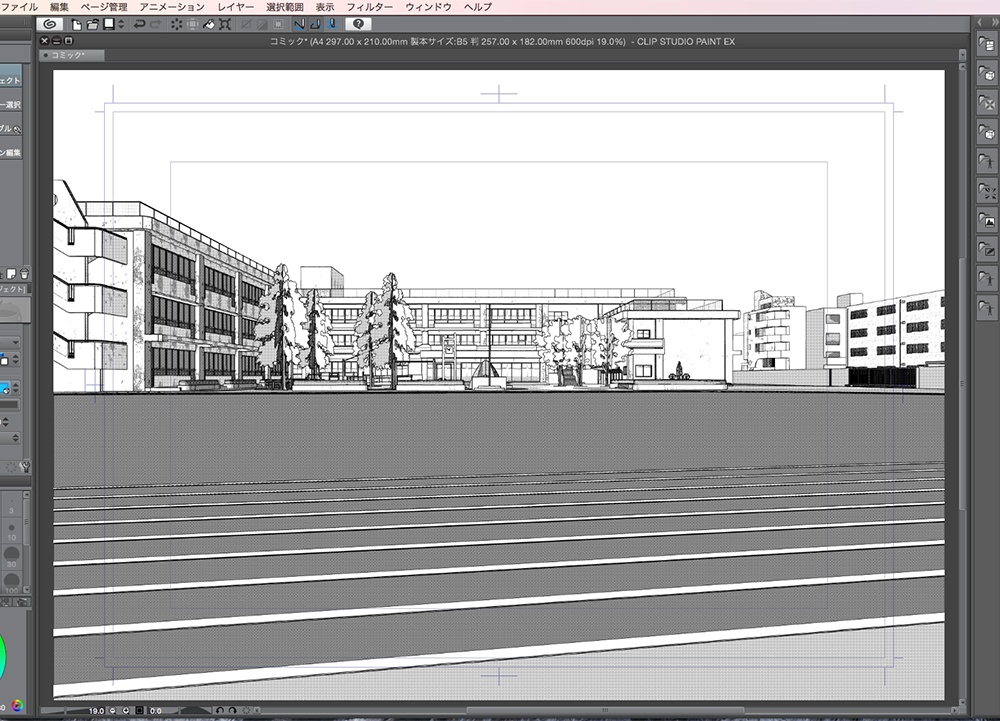Click the canvas horizontal scrollbar
The width and height of the screenshot is (1000, 721).
pyautogui.click(x=605, y=710)
